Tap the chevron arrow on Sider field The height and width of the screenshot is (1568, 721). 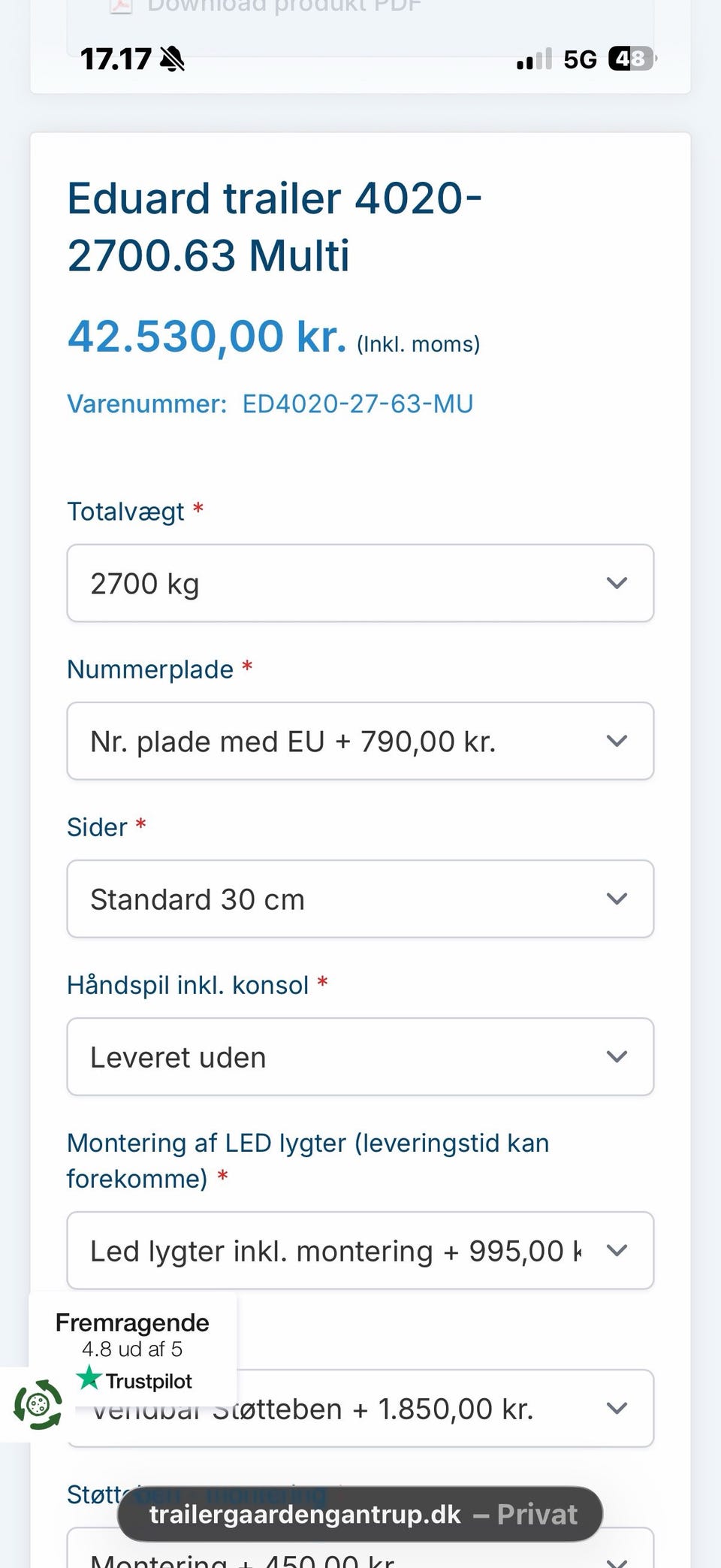[617, 899]
